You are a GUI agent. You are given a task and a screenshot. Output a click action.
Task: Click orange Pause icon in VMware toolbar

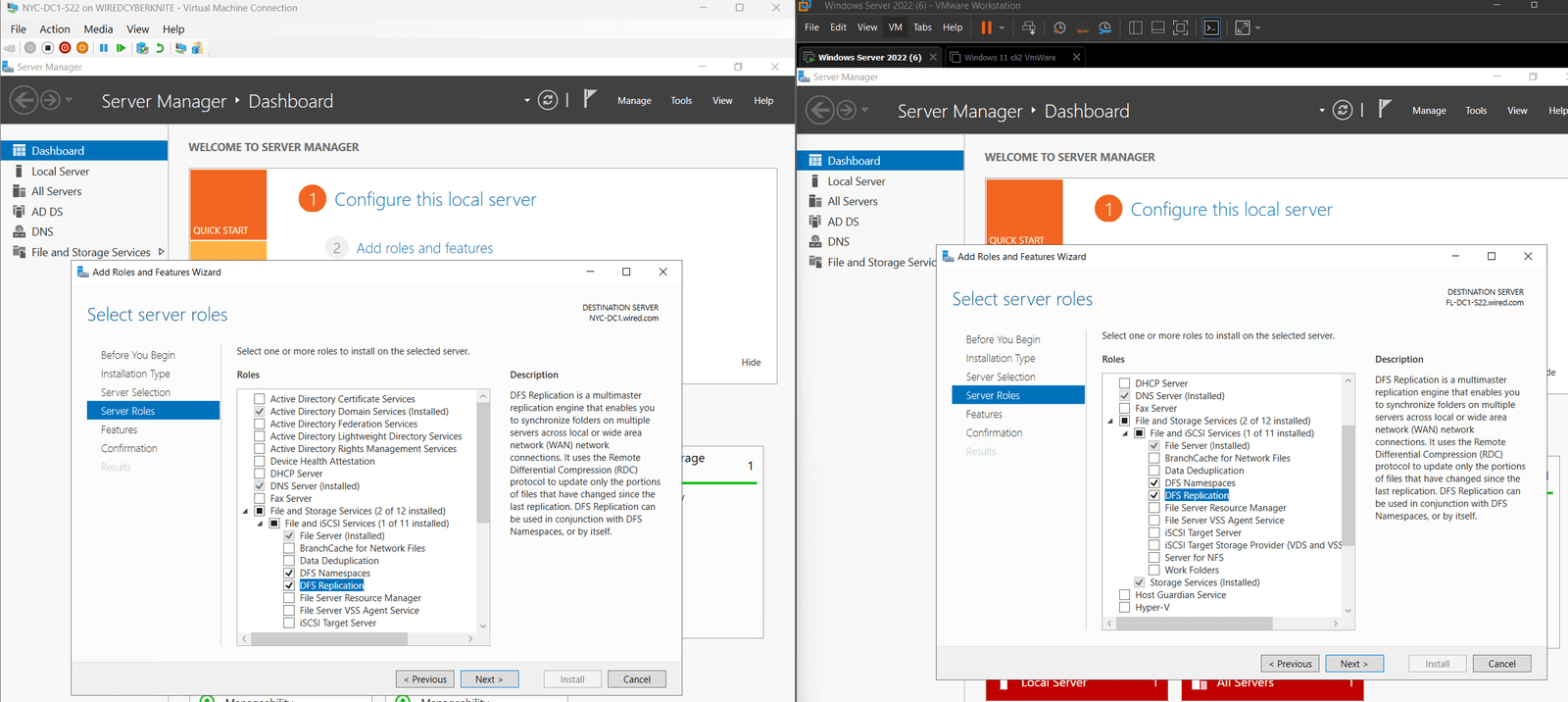pyautogui.click(x=987, y=27)
